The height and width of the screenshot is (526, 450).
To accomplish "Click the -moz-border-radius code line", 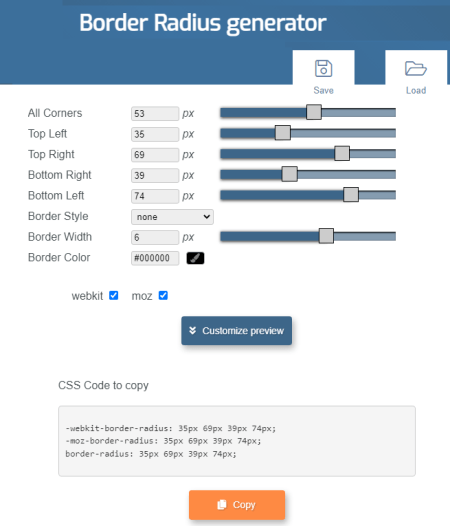I will tap(163, 441).
